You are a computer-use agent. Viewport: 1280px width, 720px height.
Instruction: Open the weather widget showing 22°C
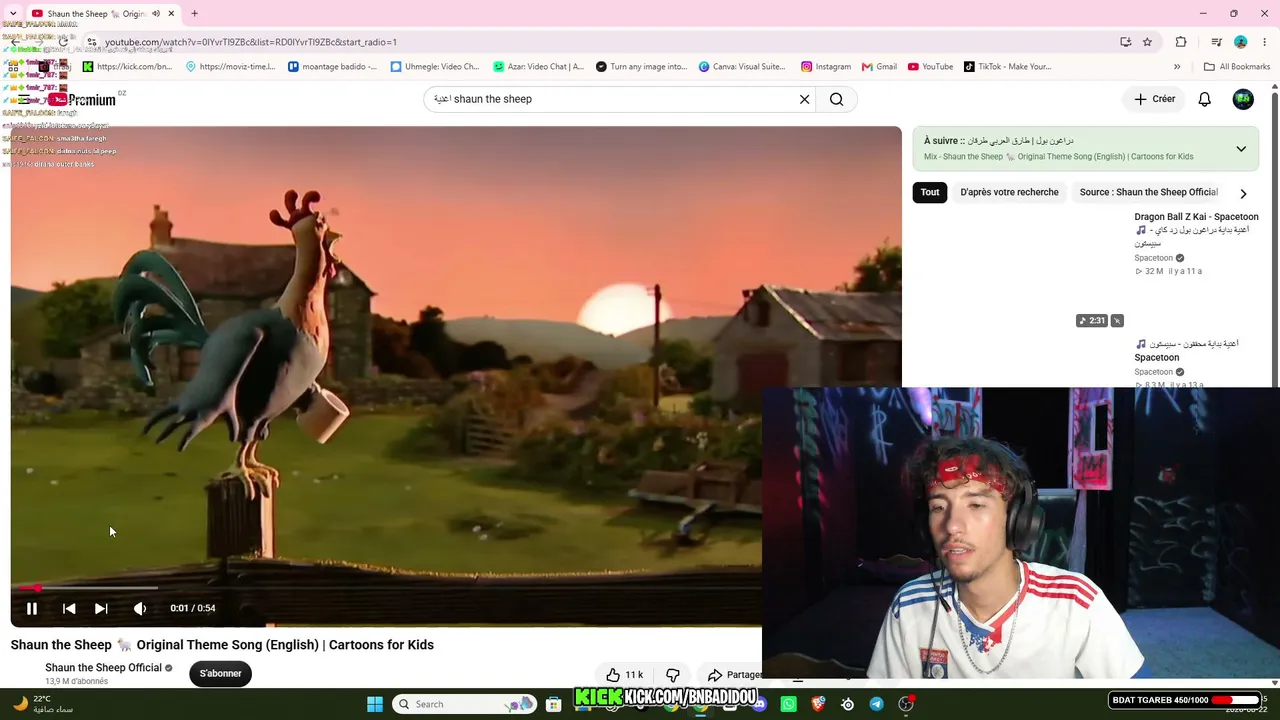[42, 704]
